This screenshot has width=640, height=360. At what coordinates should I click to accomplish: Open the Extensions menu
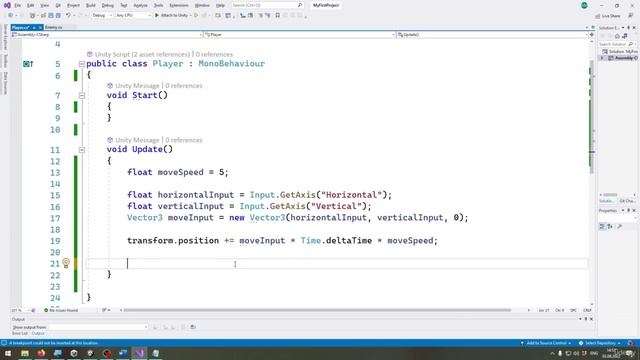179,5
